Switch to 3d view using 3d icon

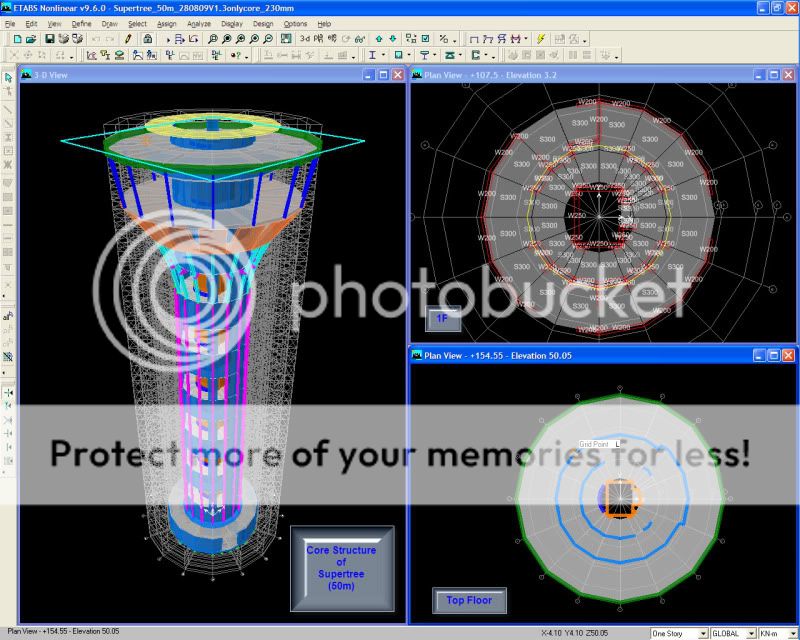[303, 39]
